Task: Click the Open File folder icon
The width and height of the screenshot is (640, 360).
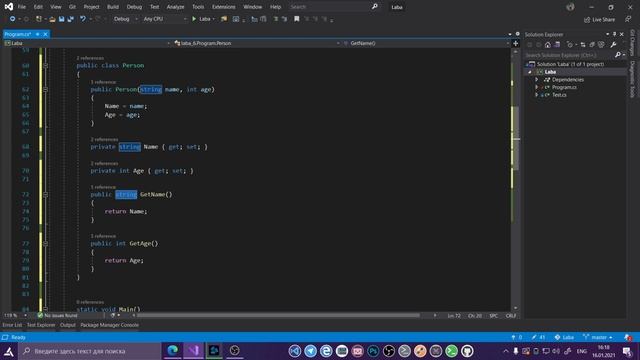Action: pos(52,19)
